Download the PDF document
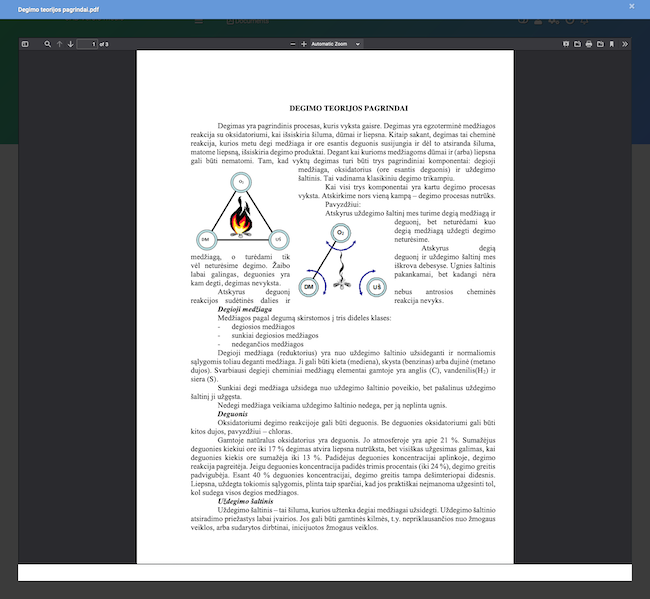Viewport: 650px width, 599px height. 600,44
